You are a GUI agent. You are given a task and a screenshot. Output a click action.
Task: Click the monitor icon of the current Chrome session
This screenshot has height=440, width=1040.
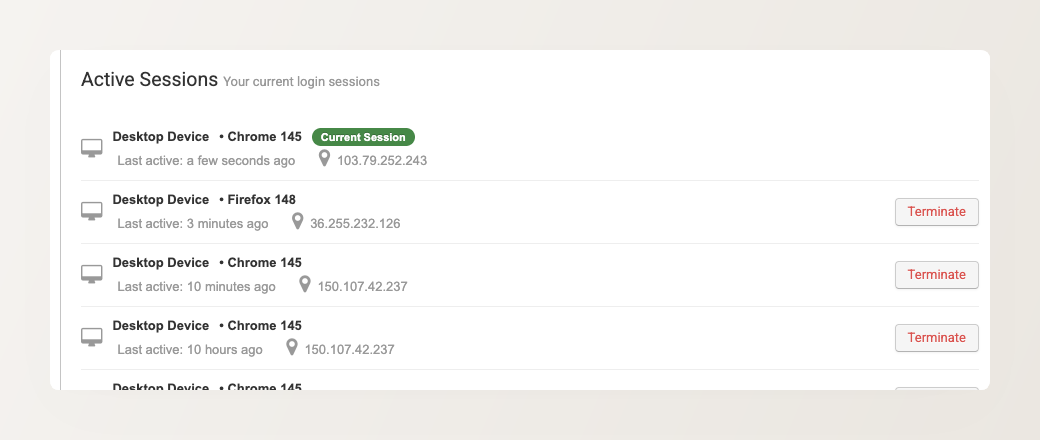pyautogui.click(x=92, y=148)
